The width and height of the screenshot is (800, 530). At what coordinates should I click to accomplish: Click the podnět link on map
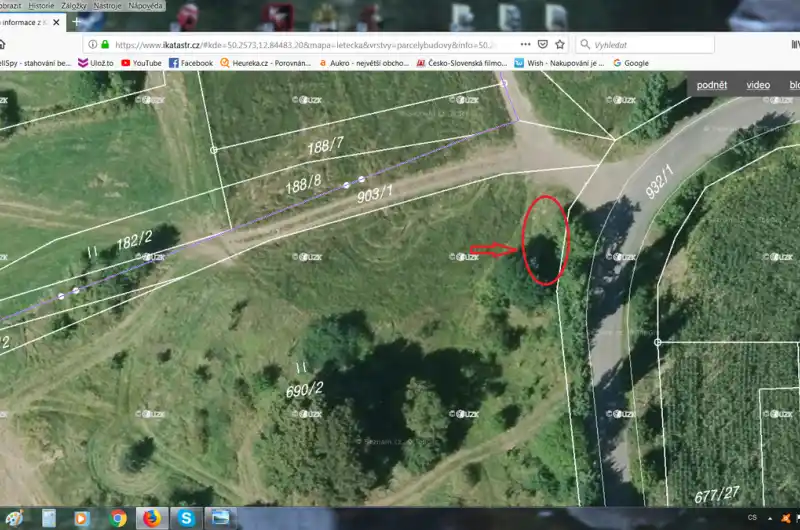point(712,85)
